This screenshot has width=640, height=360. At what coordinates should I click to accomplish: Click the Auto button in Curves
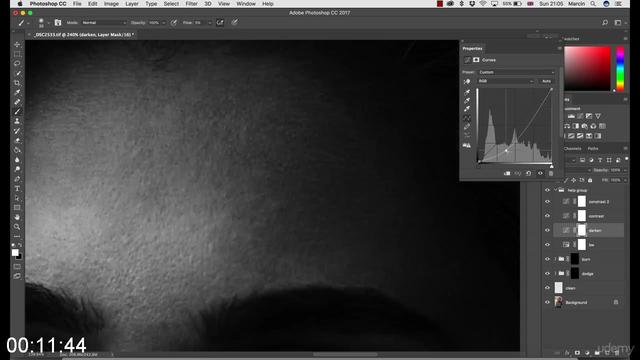point(546,81)
